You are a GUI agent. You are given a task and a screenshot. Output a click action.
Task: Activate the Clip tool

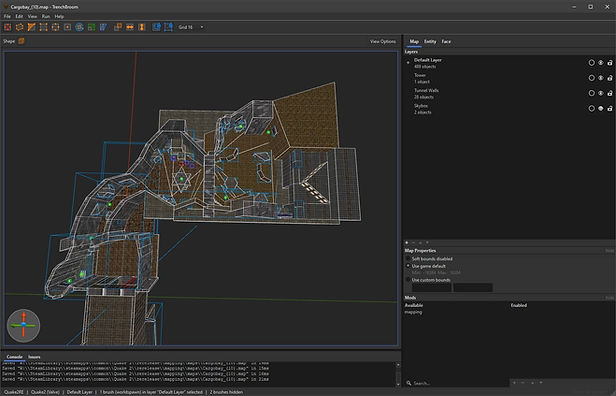pyautogui.click(x=31, y=27)
